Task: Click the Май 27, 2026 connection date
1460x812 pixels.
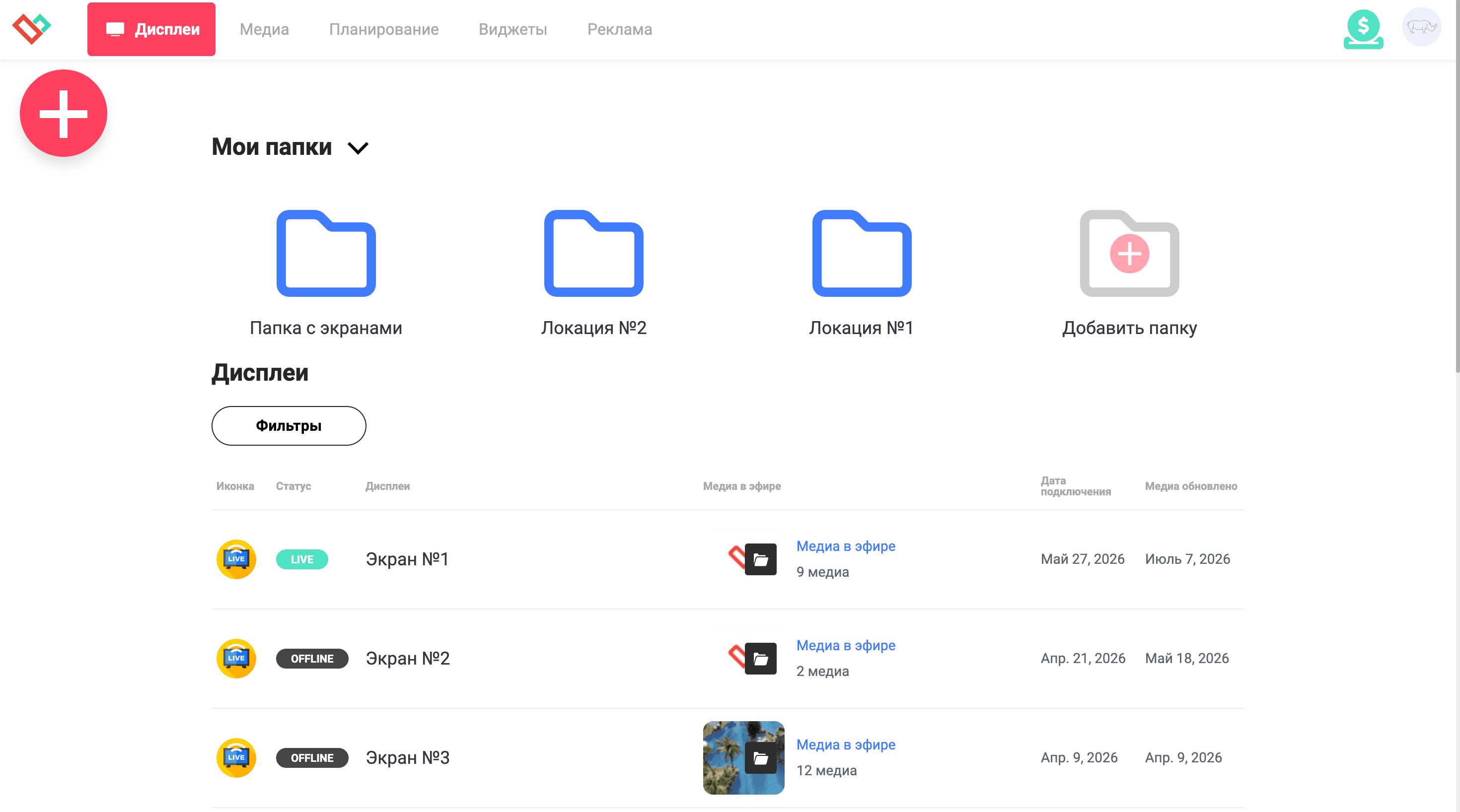Action: coord(1083,559)
